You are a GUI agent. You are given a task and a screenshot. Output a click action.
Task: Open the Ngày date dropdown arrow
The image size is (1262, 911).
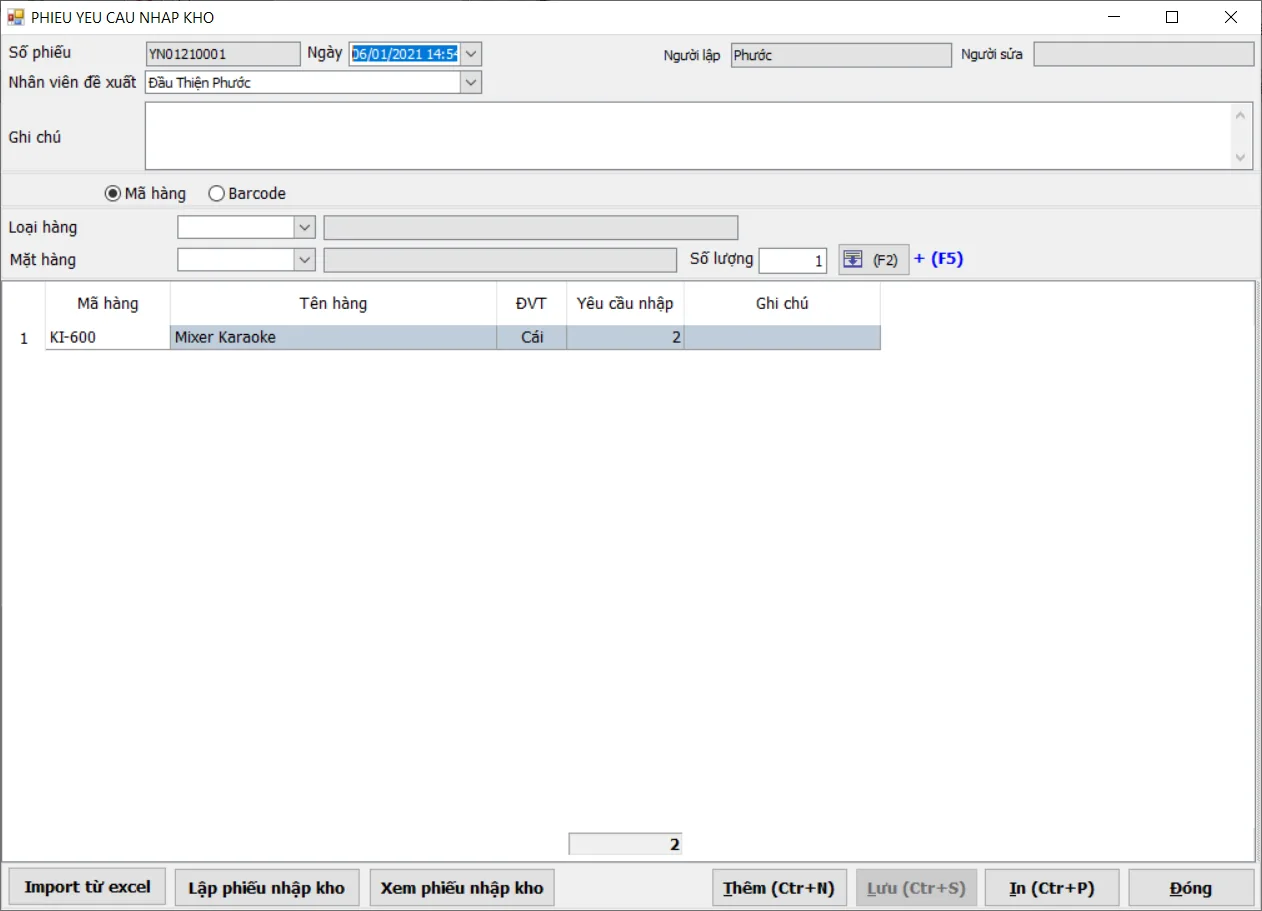click(x=471, y=54)
